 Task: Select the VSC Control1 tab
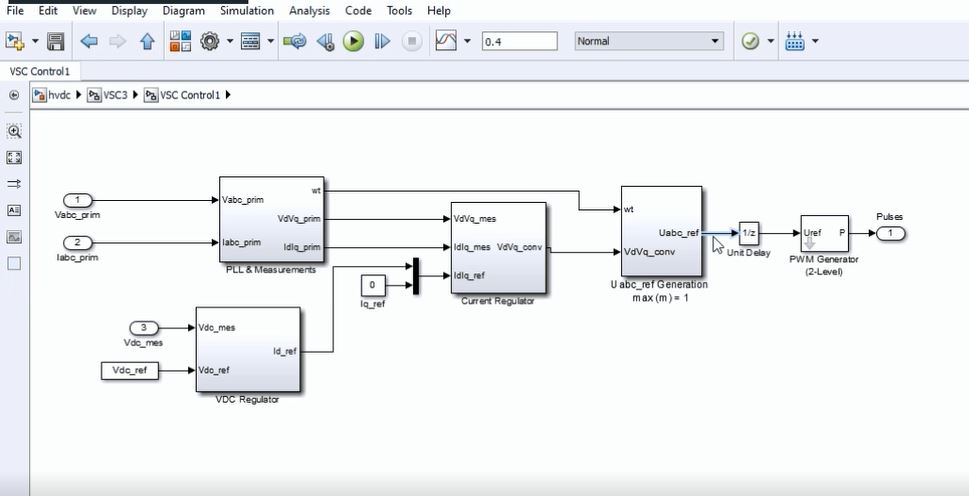tap(40, 71)
